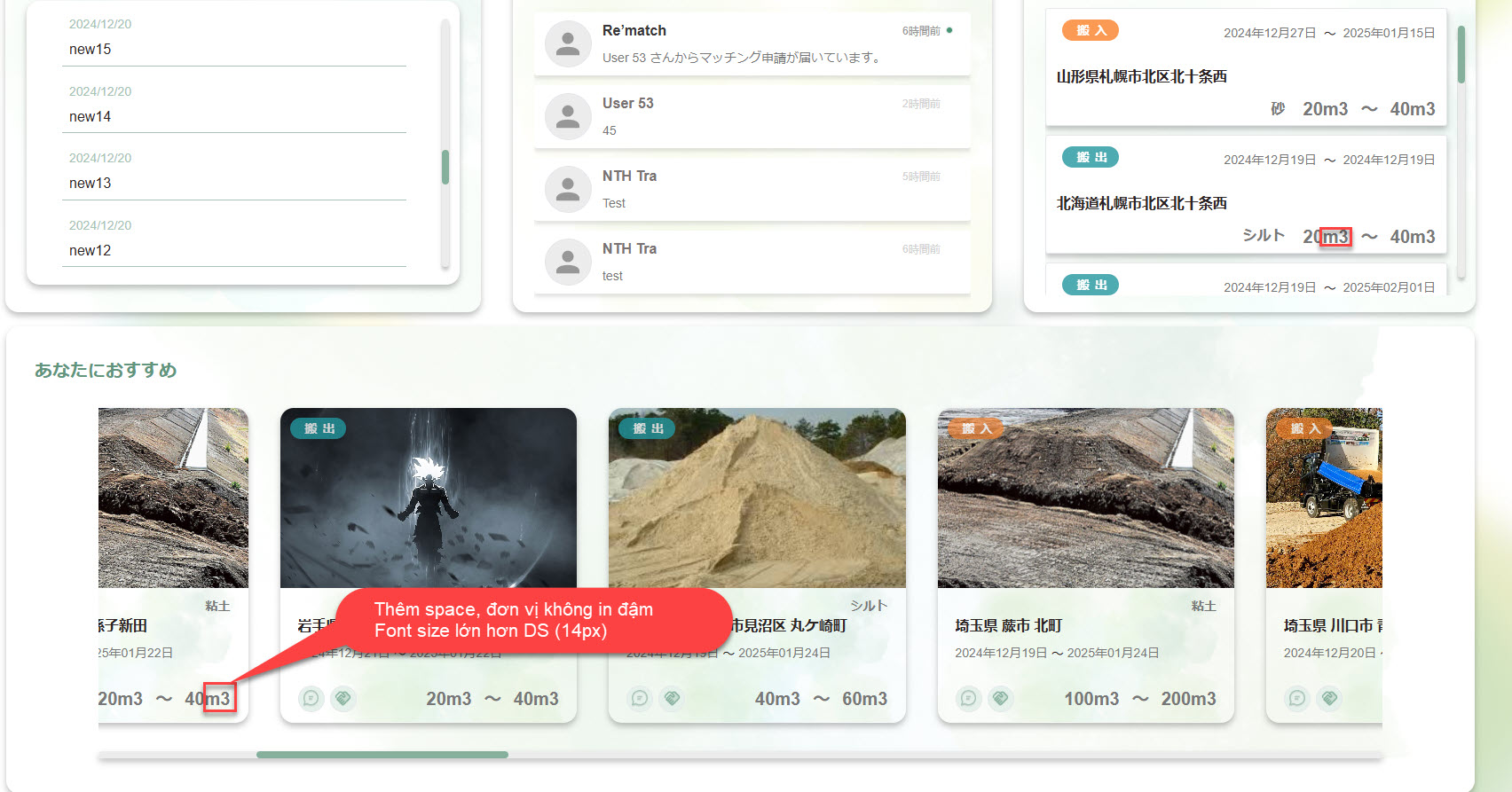Click chat icon on the 川口市 card
The height and width of the screenshot is (792, 1512).
1296,698
